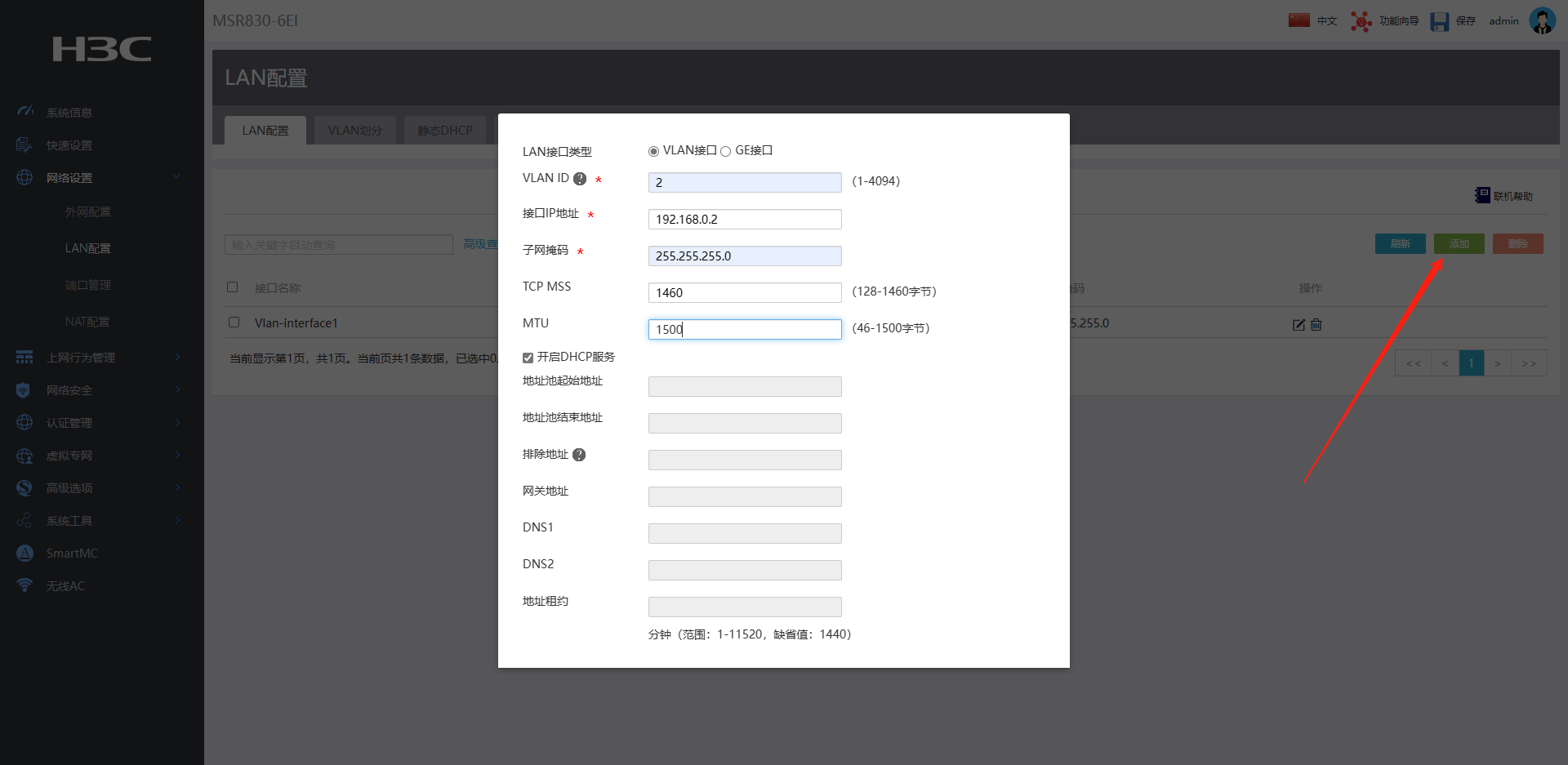Switch to the 静态DHCP tab
Image resolution: width=1568 pixels, height=765 pixels.
click(x=445, y=131)
